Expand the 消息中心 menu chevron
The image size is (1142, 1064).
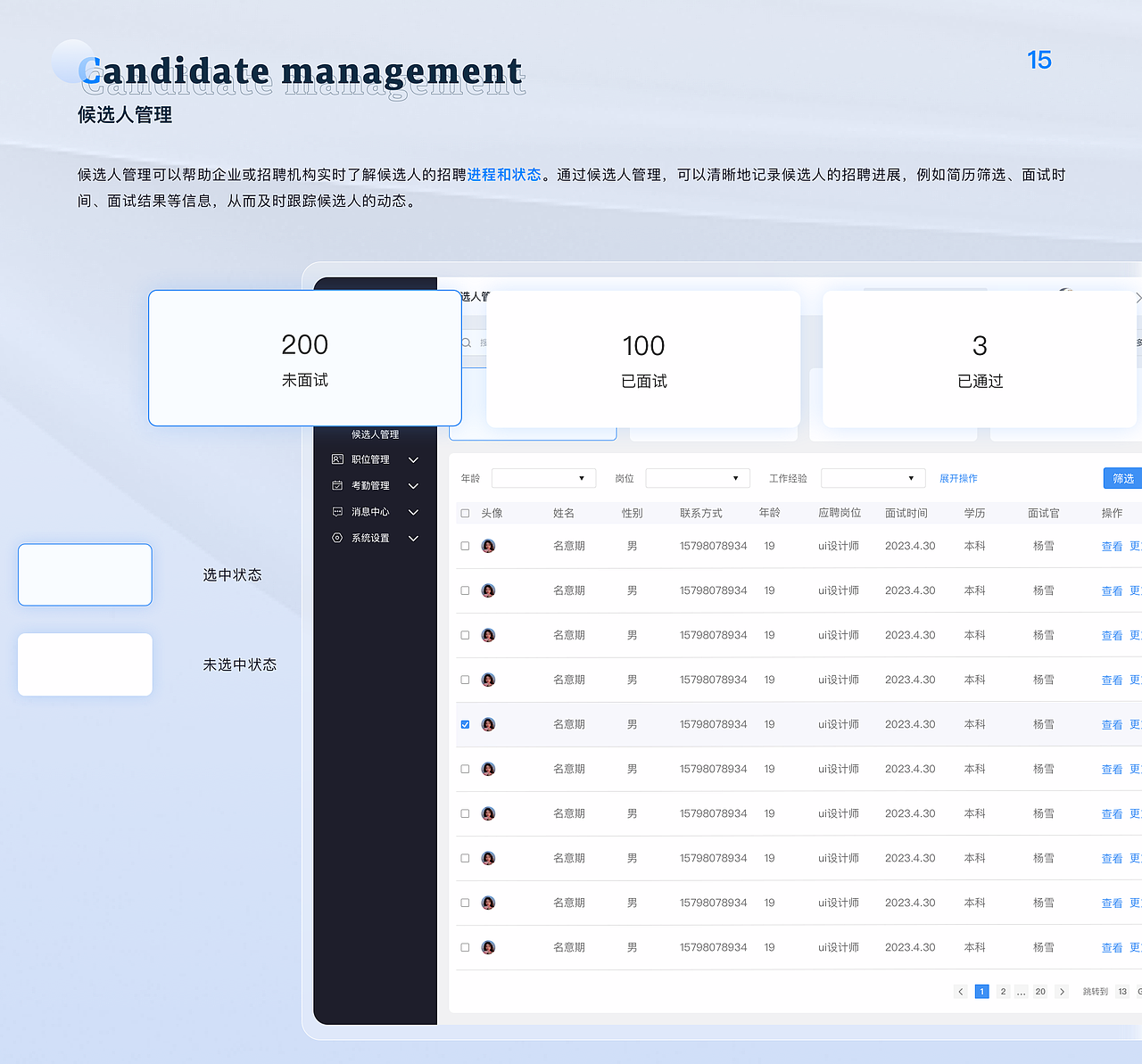413,512
